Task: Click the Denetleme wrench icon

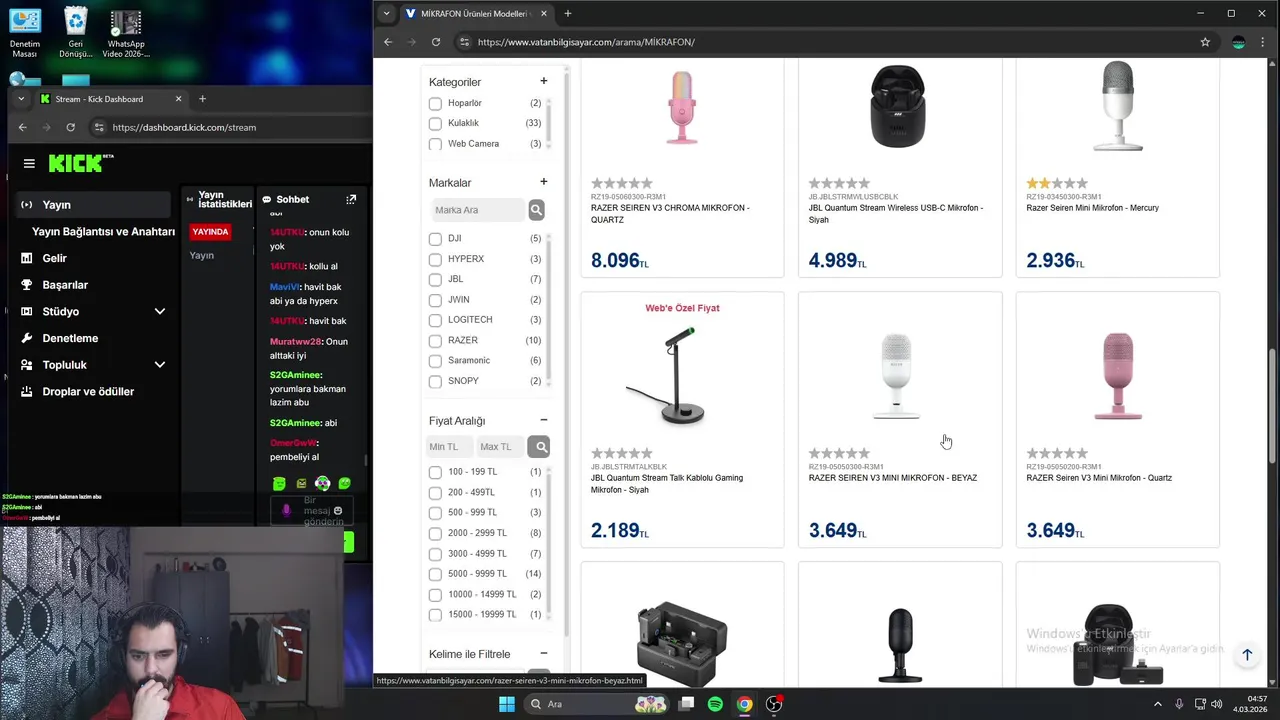Action: coord(27,338)
